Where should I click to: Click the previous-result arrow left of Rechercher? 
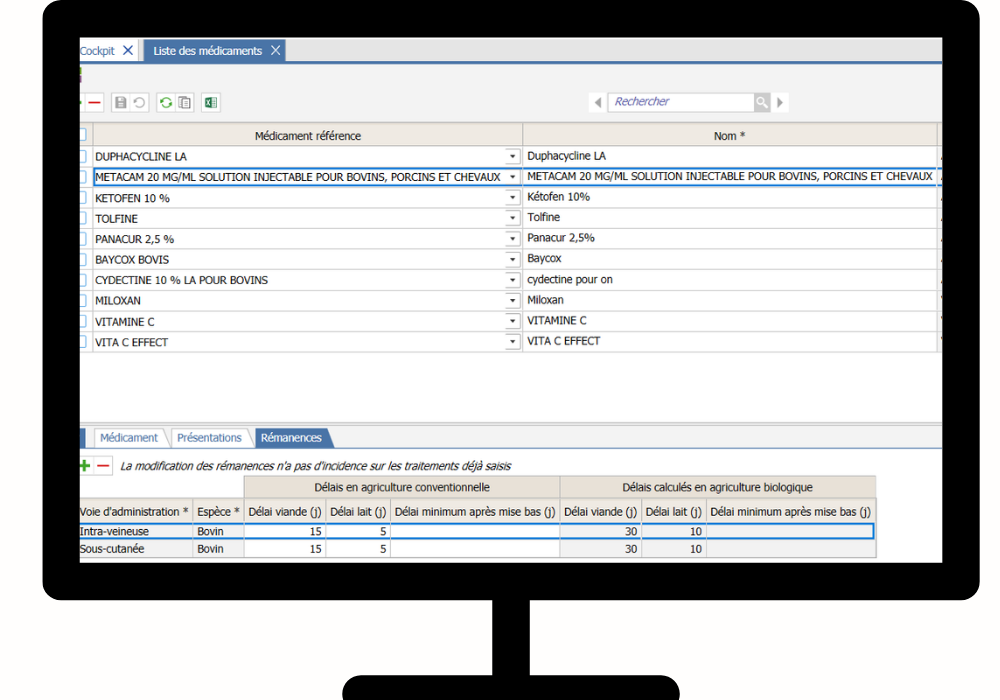click(598, 102)
